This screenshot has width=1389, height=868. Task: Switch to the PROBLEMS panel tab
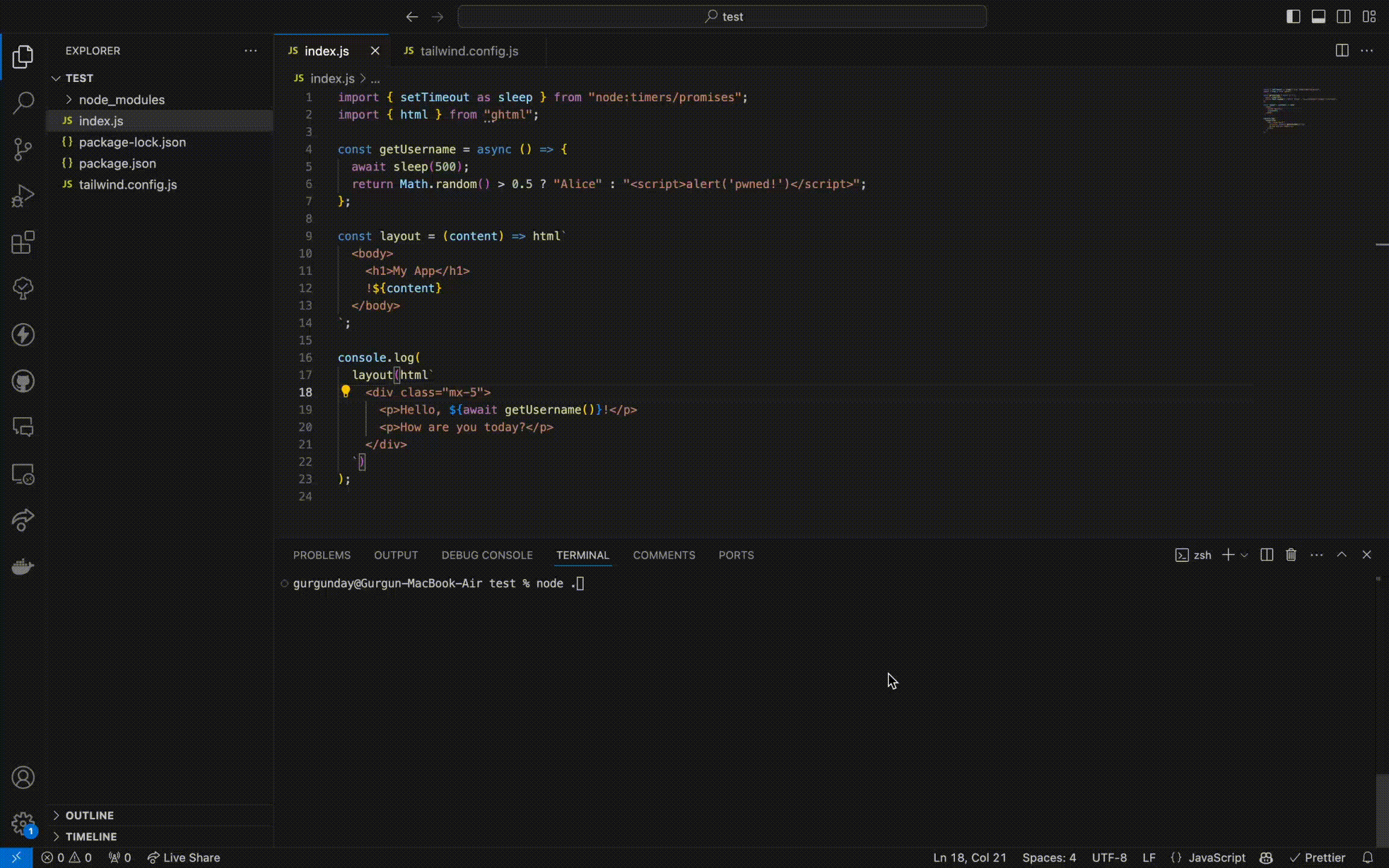click(x=321, y=555)
